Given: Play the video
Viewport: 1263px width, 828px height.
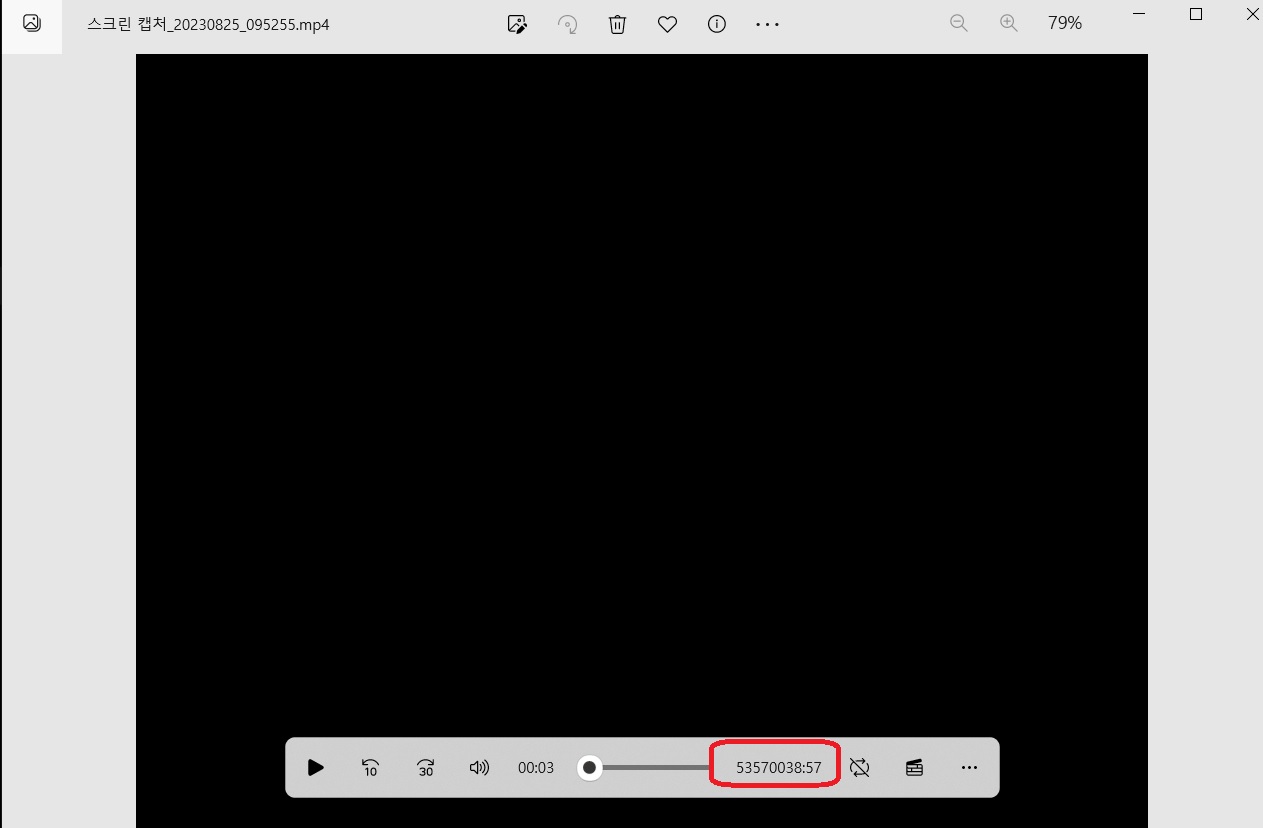Looking at the screenshot, I should coord(316,768).
